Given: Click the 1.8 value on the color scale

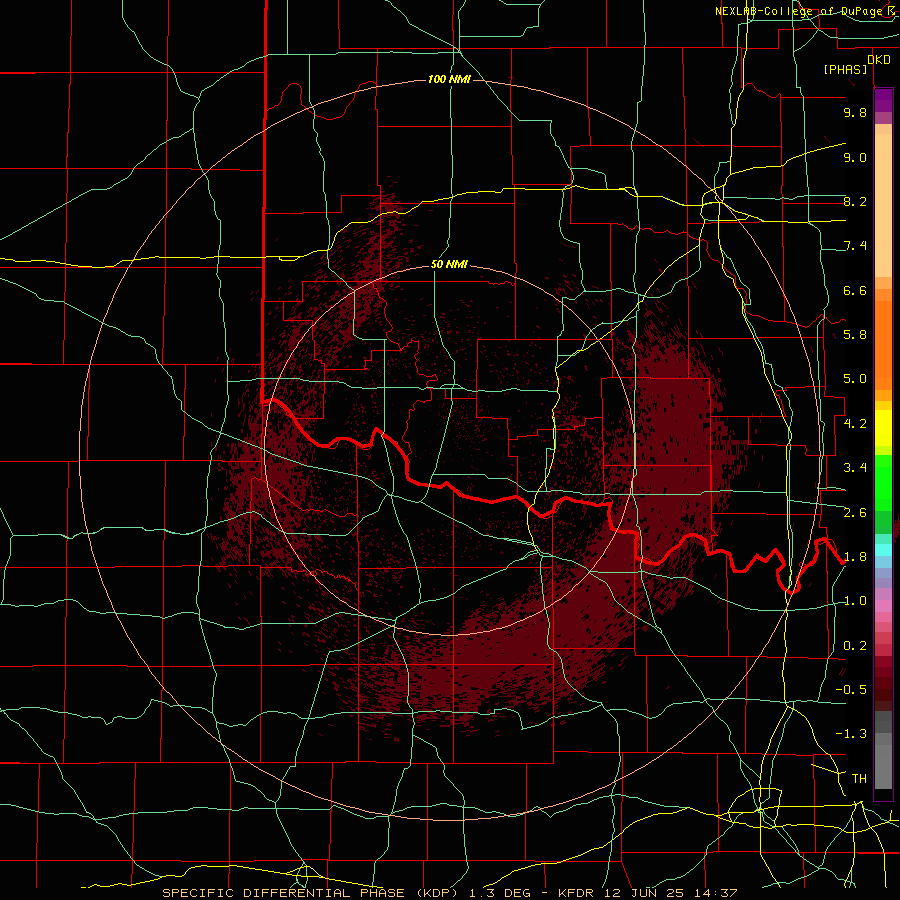Looking at the screenshot, I should click(855, 557).
